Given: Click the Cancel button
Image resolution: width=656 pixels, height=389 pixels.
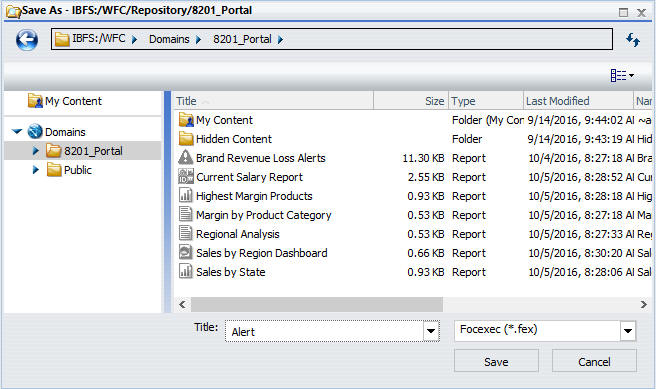Looking at the screenshot, I should click(x=594, y=361).
